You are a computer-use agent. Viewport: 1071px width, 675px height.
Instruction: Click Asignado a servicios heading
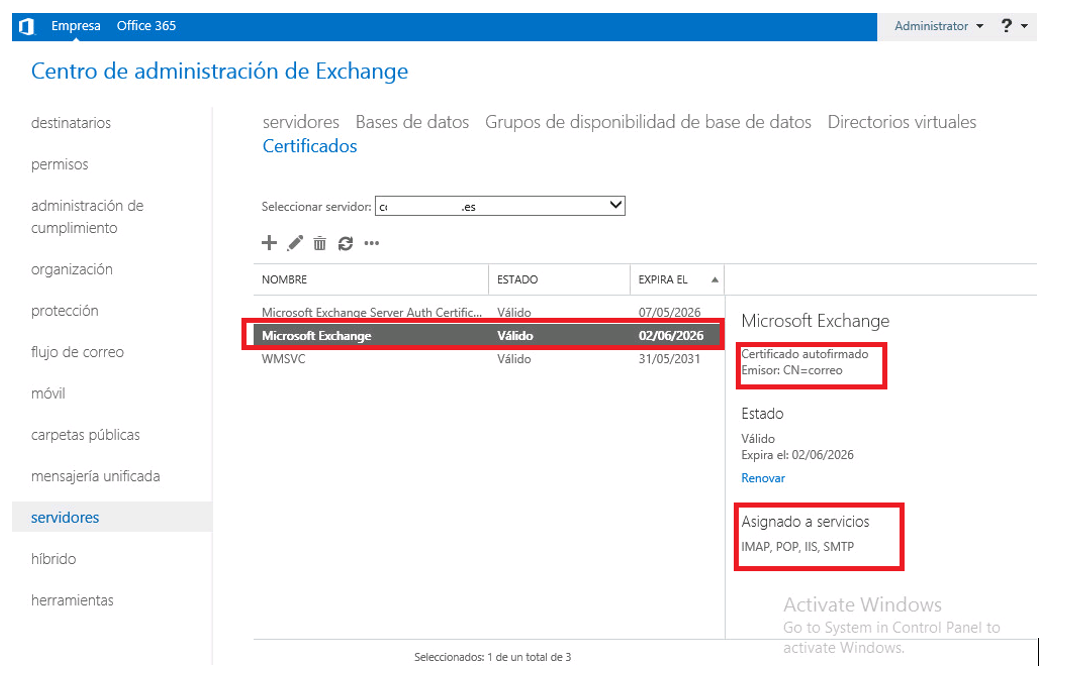[805, 522]
